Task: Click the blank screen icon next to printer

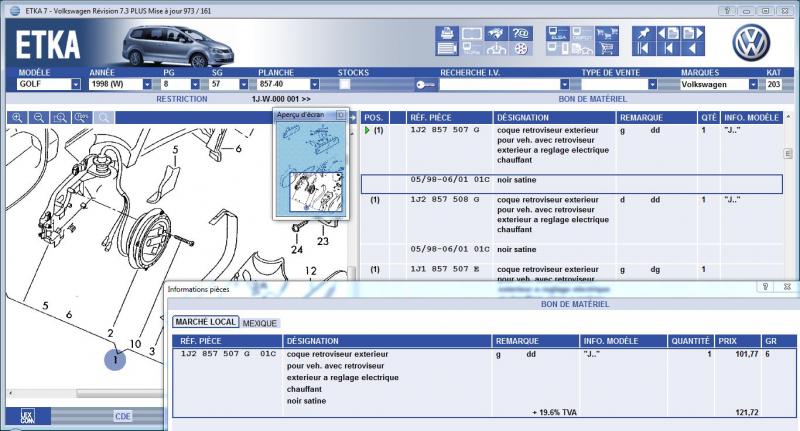Action: pyautogui.click(x=471, y=34)
